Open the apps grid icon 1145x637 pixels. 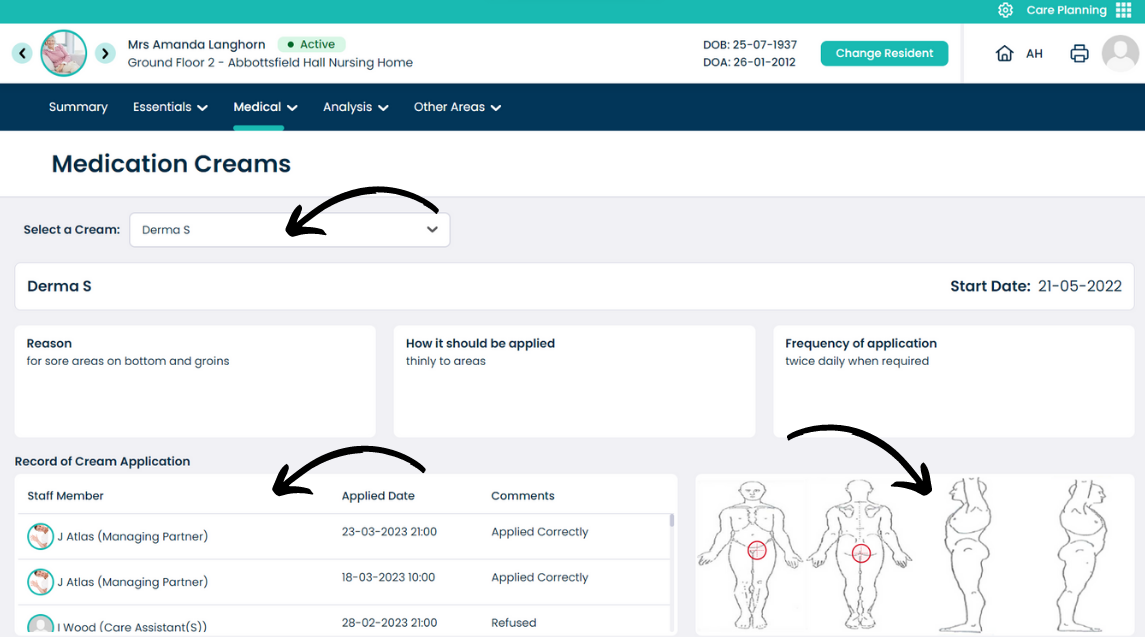coord(1124,10)
